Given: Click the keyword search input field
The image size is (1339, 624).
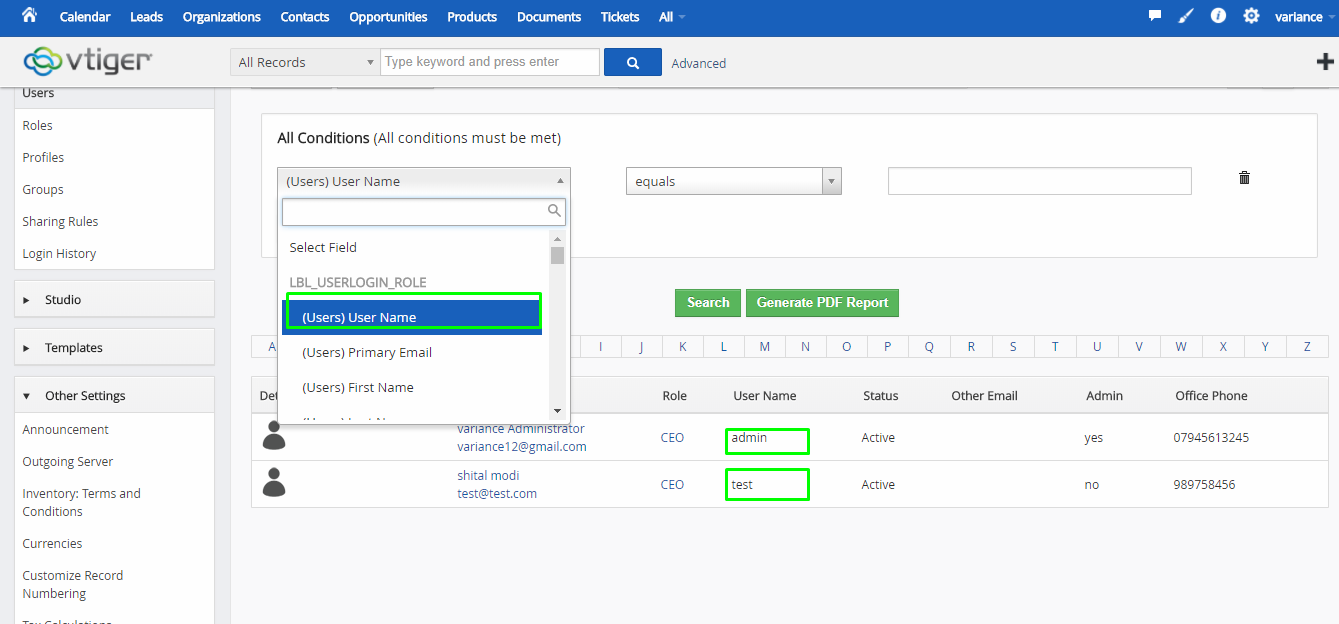Looking at the screenshot, I should [x=490, y=62].
